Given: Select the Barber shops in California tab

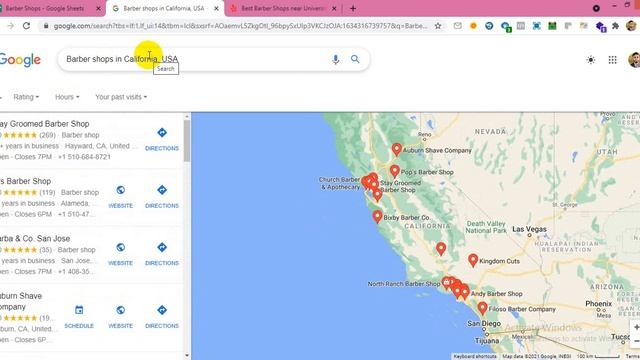Looking at the screenshot, I should click(165, 8).
